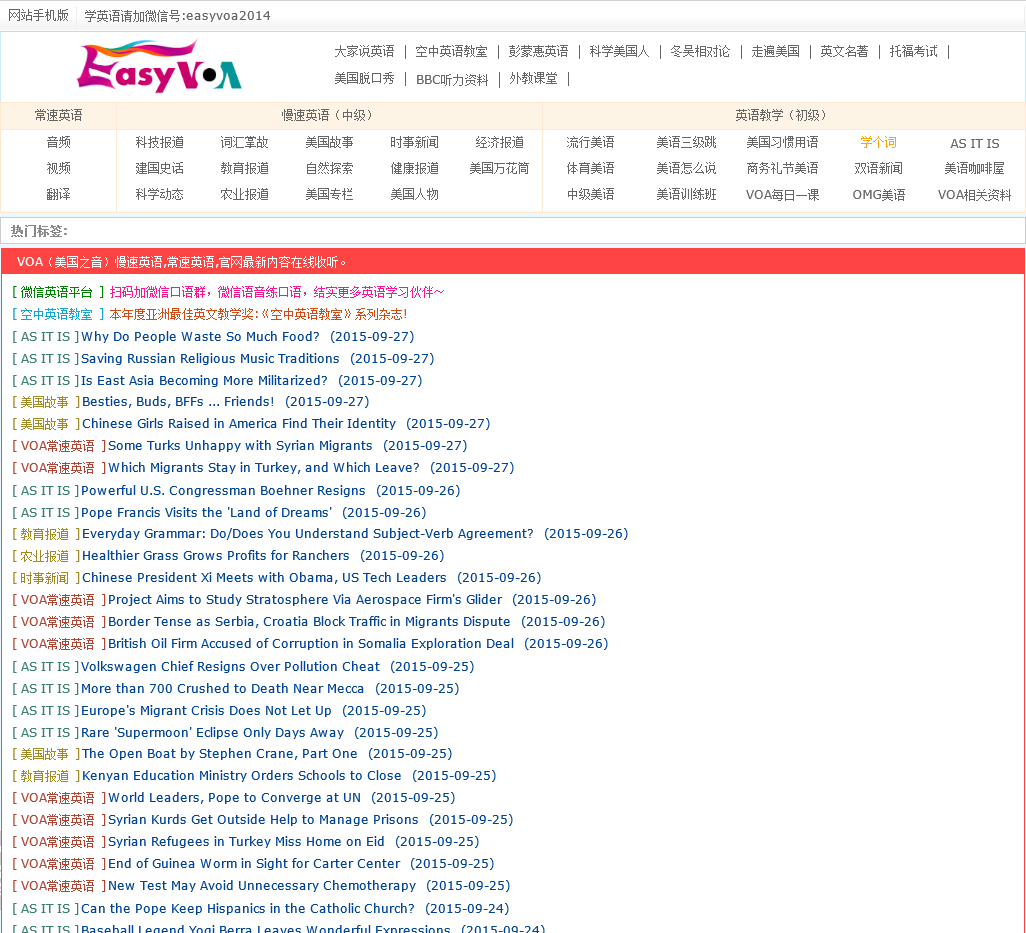Open 美国专栏 category
This screenshot has height=933, width=1026.
coord(330,194)
